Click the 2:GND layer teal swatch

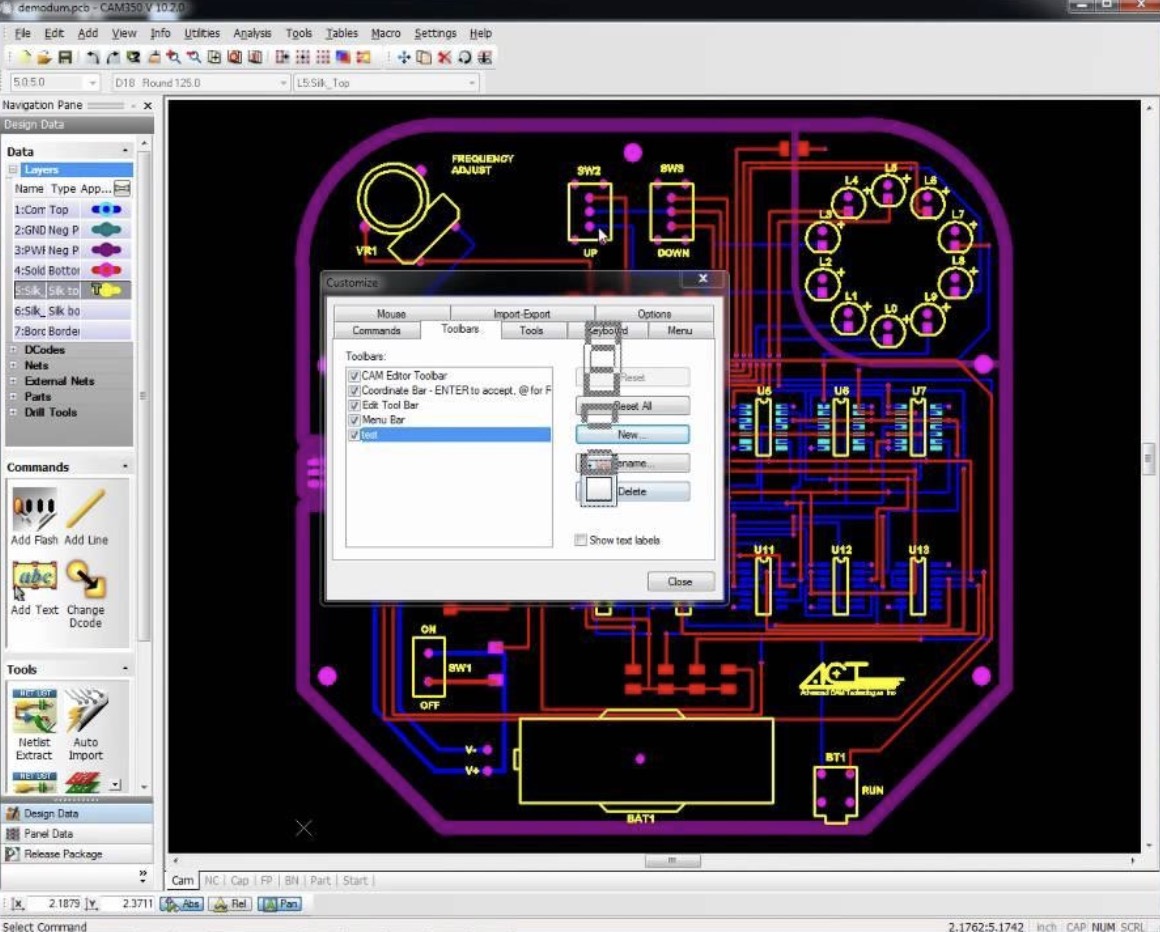pos(106,230)
